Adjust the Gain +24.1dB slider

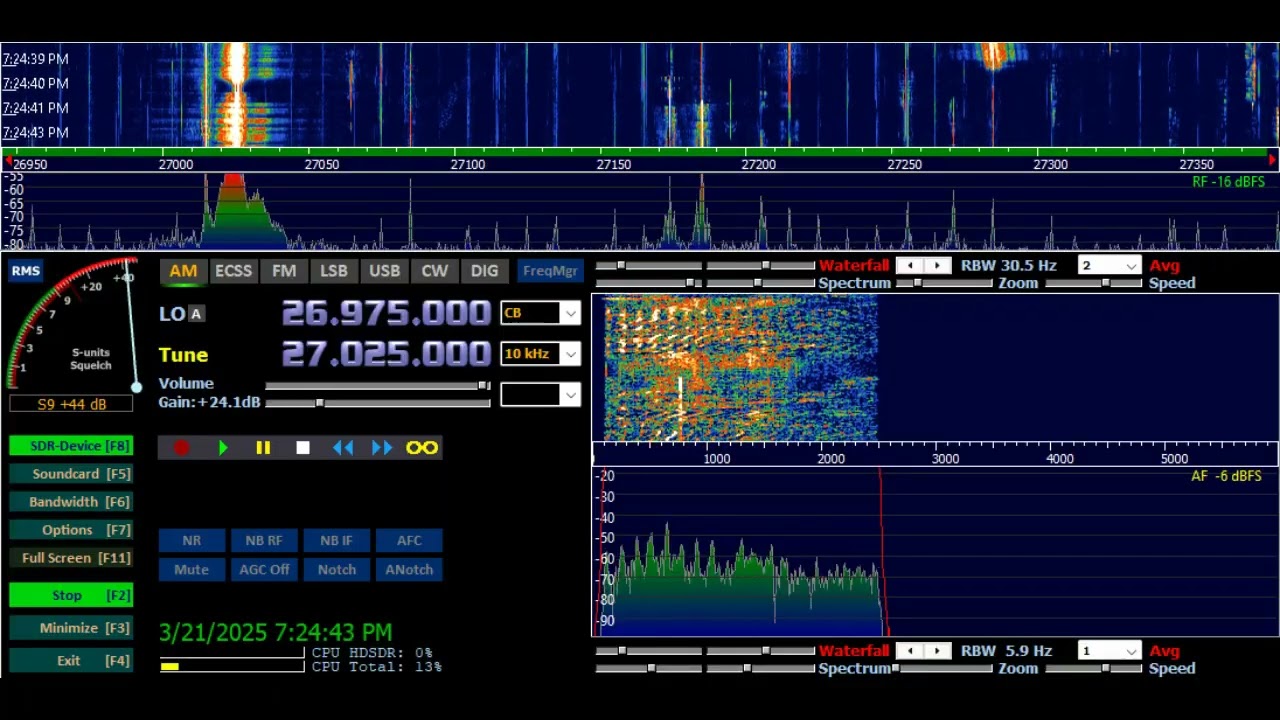coord(377,403)
